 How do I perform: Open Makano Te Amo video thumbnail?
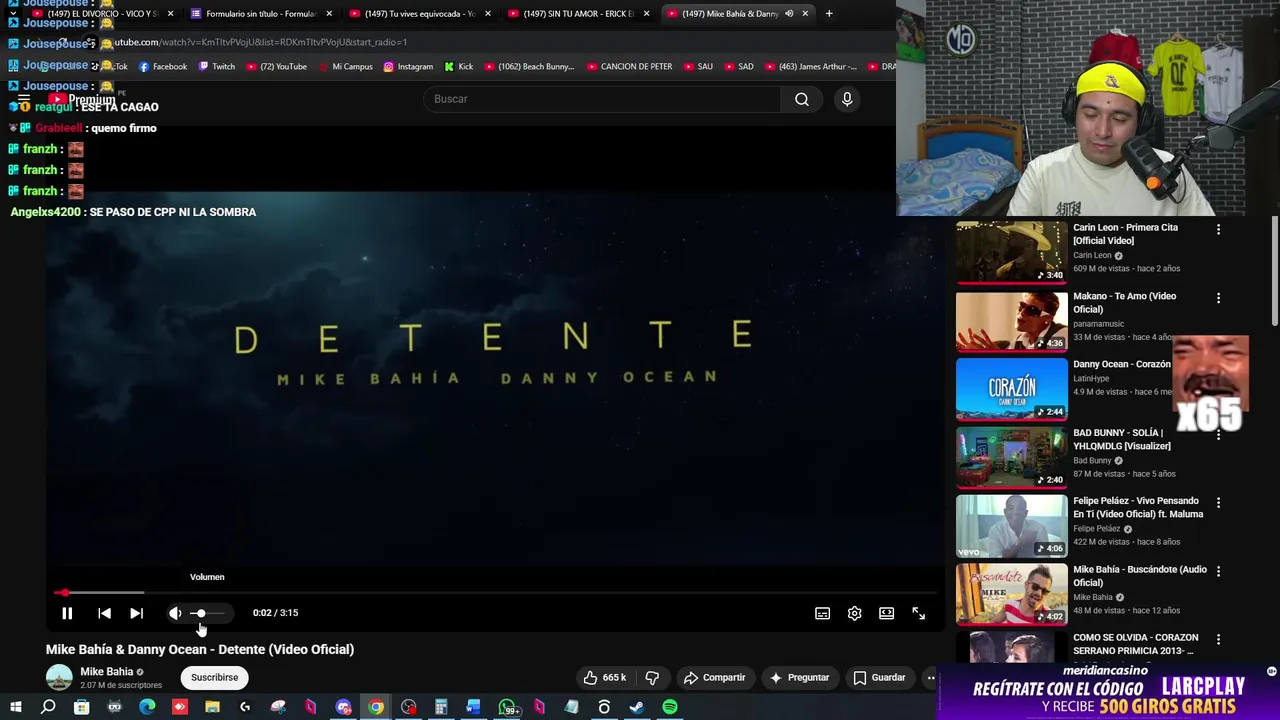coord(1011,321)
